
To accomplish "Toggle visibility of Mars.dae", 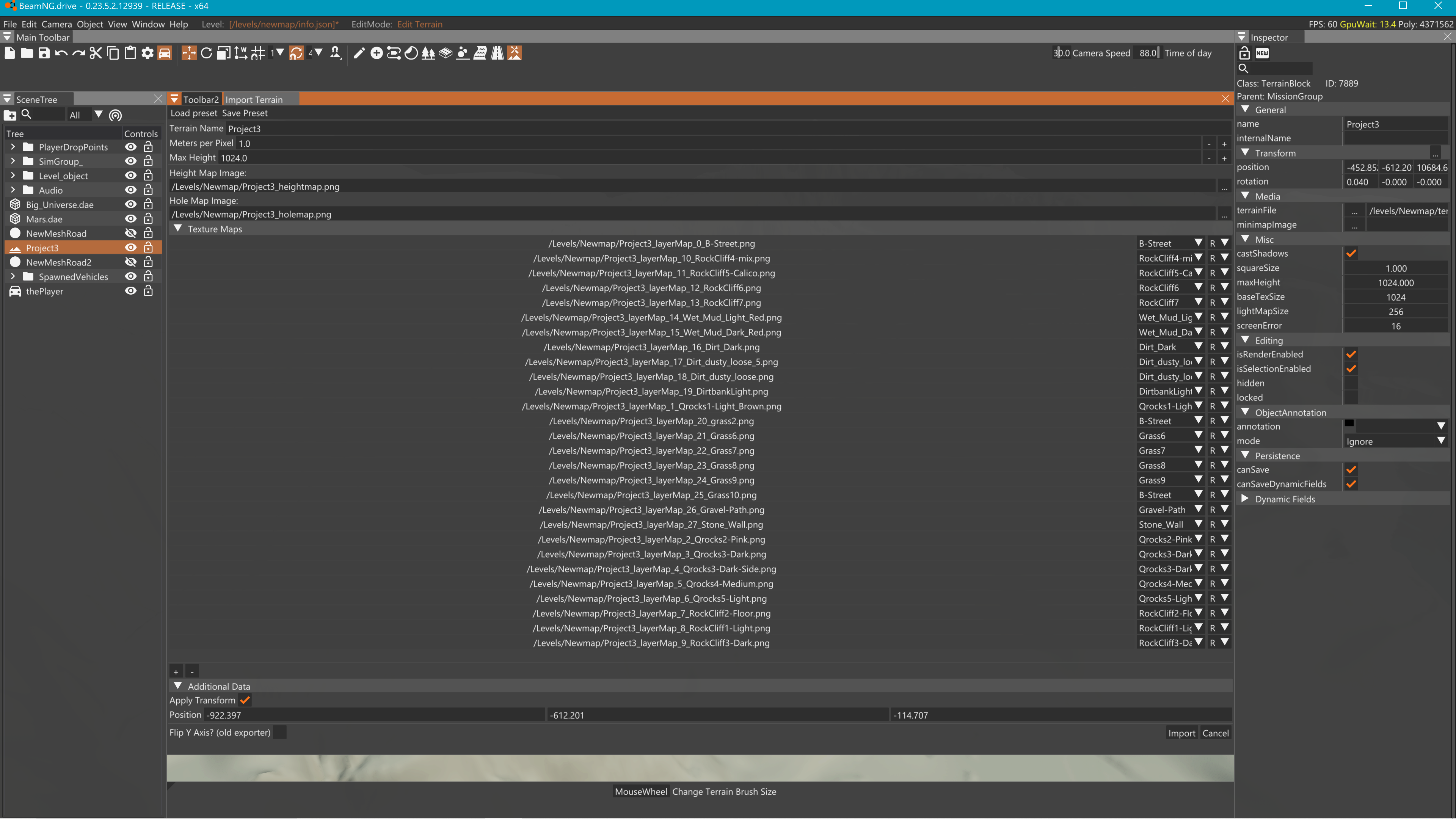I will pyautogui.click(x=130, y=219).
